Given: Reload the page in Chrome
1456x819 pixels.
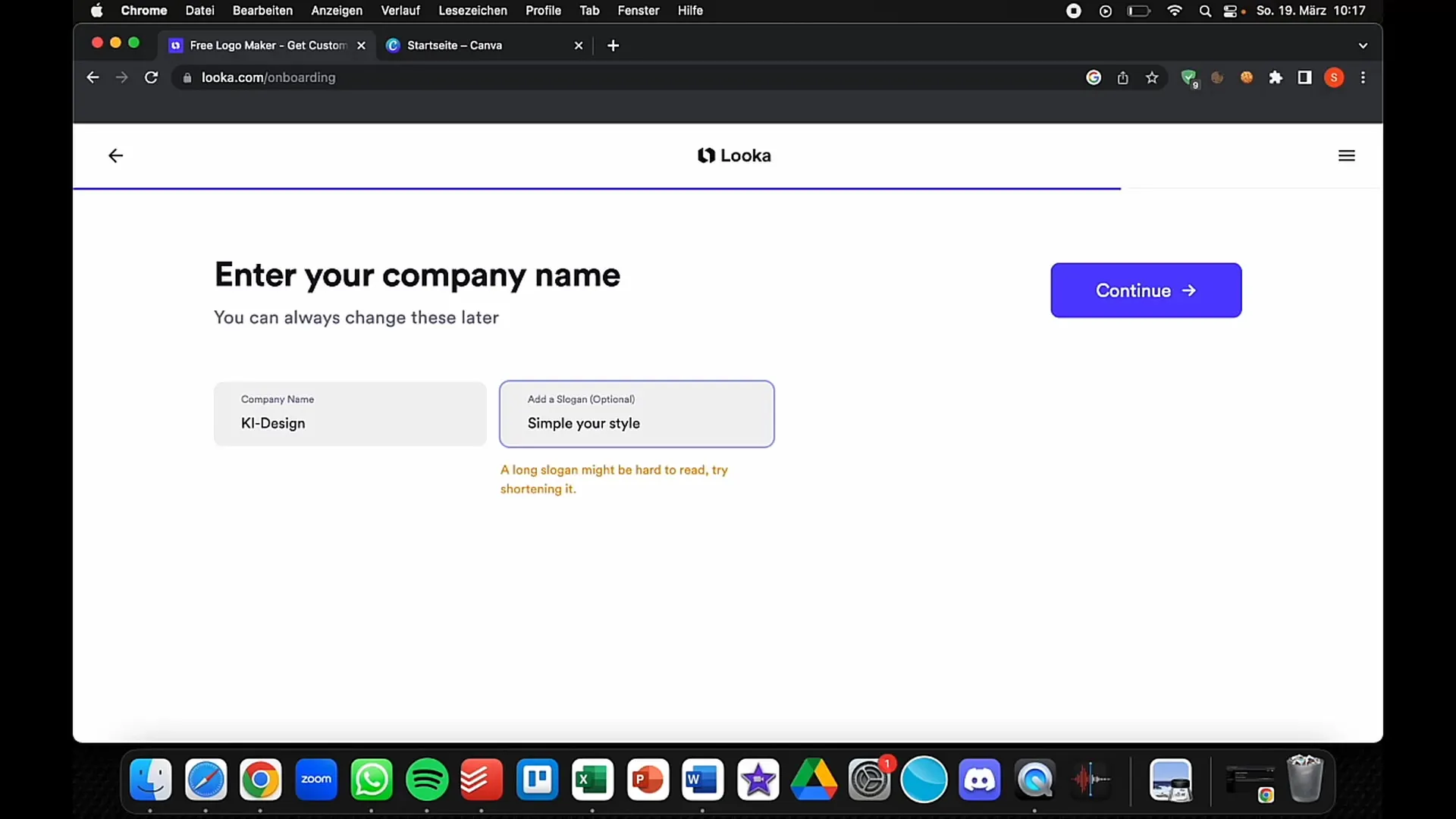Looking at the screenshot, I should coord(152,77).
